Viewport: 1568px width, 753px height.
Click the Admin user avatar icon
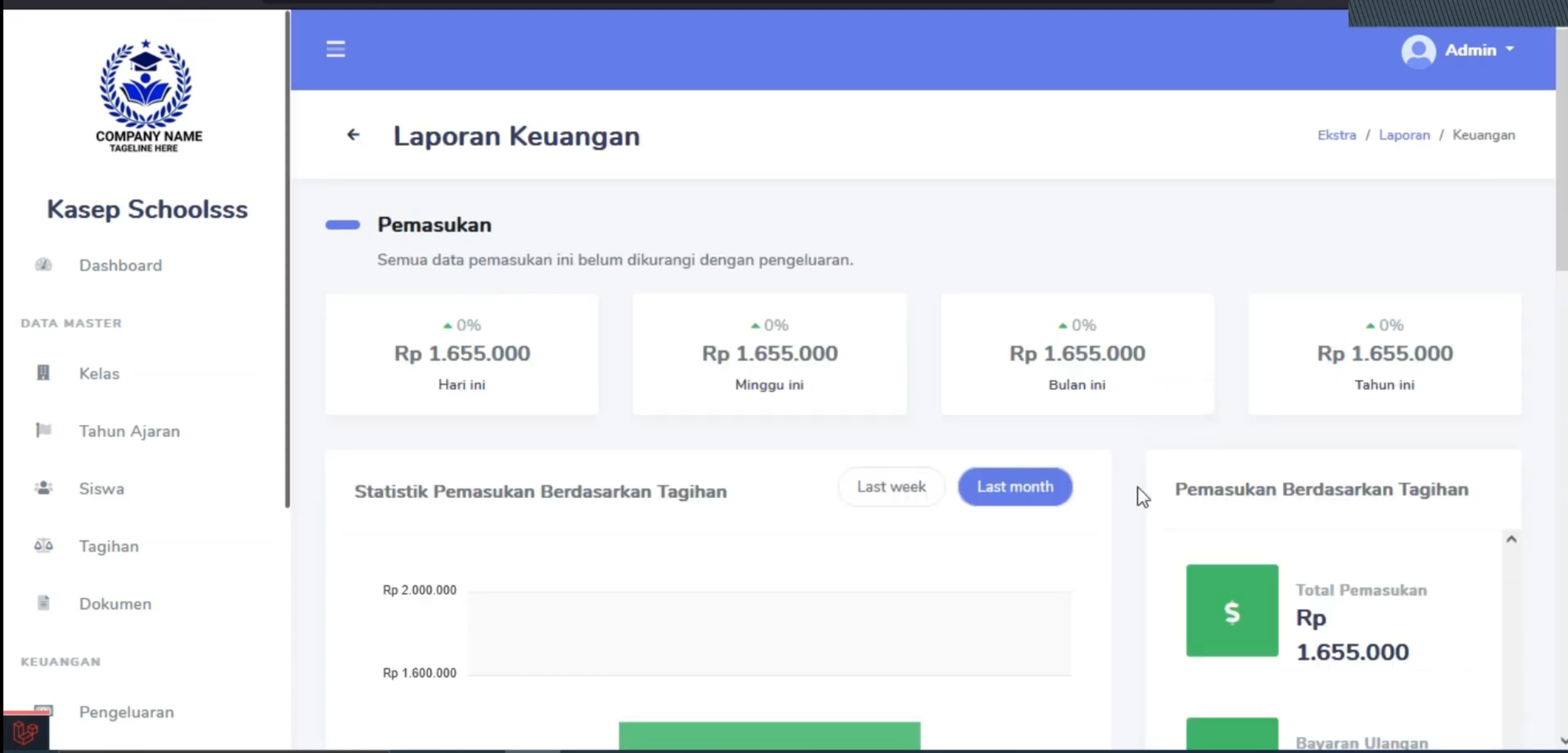point(1418,50)
